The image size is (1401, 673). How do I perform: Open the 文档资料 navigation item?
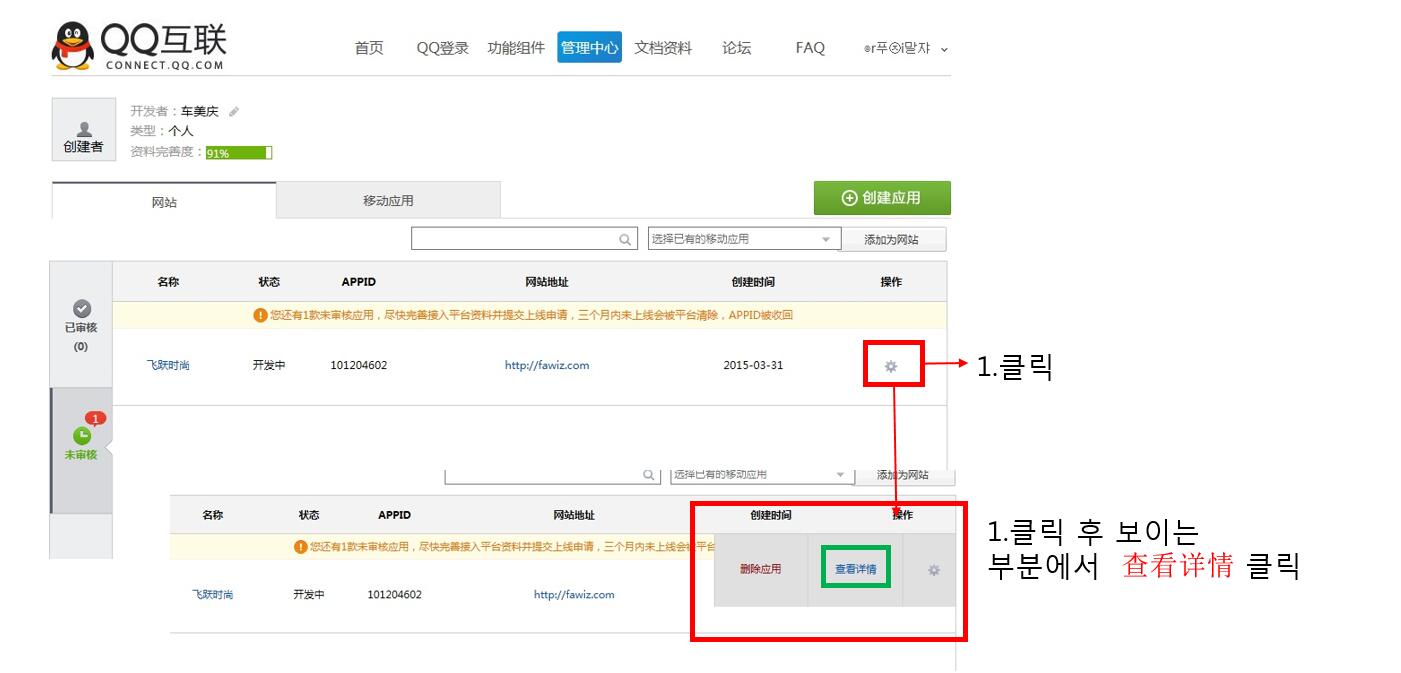click(663, 48)
